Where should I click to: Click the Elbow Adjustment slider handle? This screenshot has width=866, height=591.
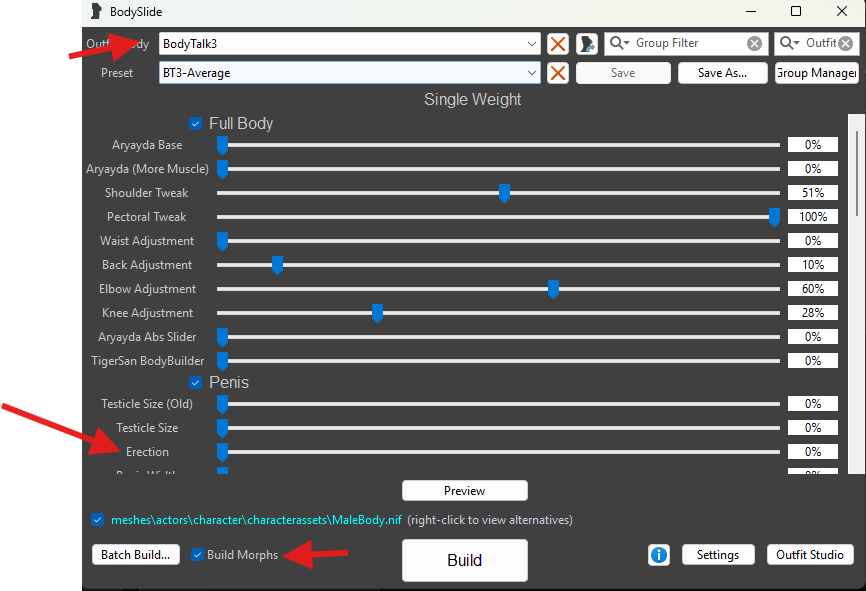click(x=553, y=289)
